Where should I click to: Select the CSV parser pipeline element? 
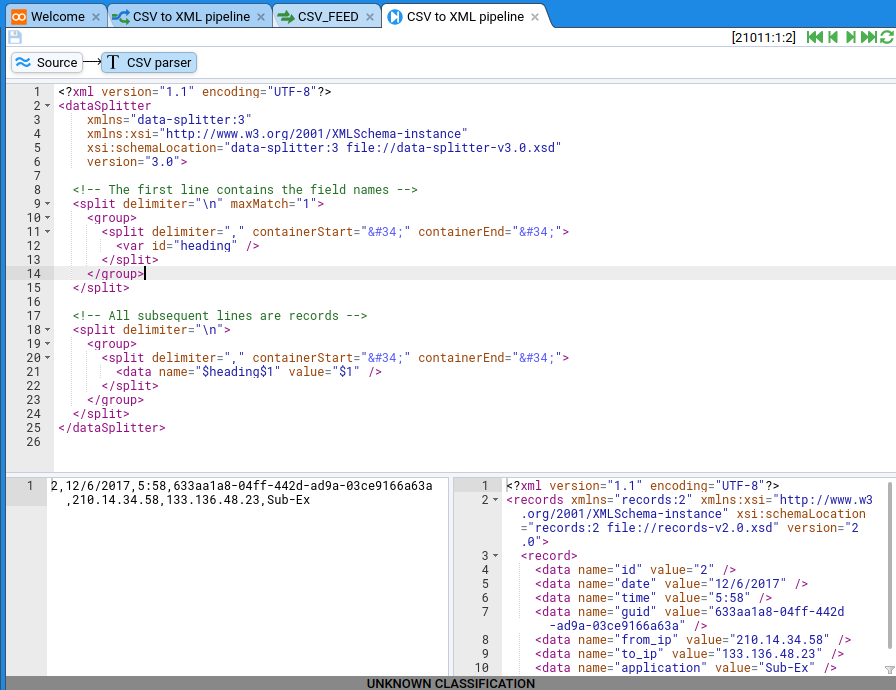pyautogui.click(x=148, y=62)
